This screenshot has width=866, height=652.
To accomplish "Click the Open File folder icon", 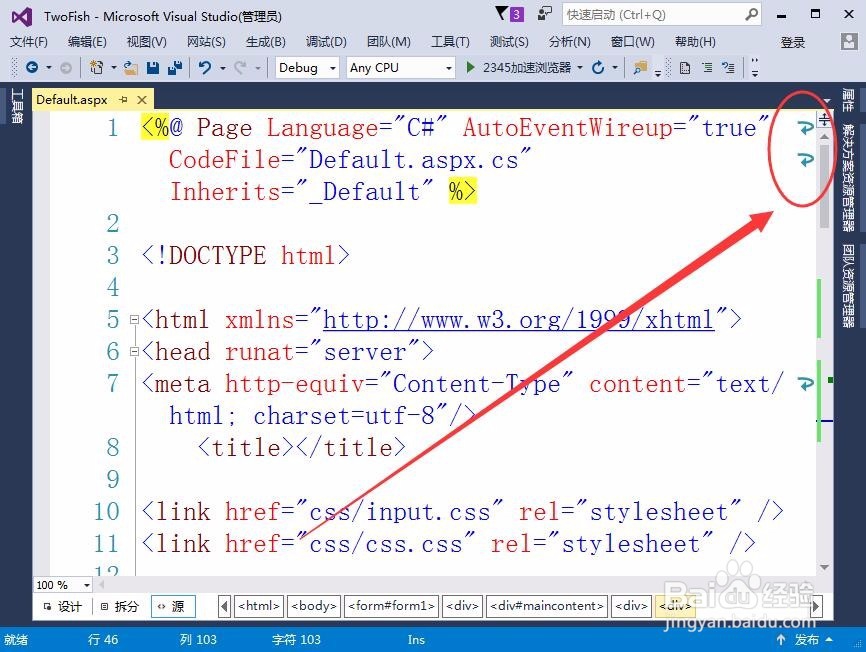I will 131,68.
